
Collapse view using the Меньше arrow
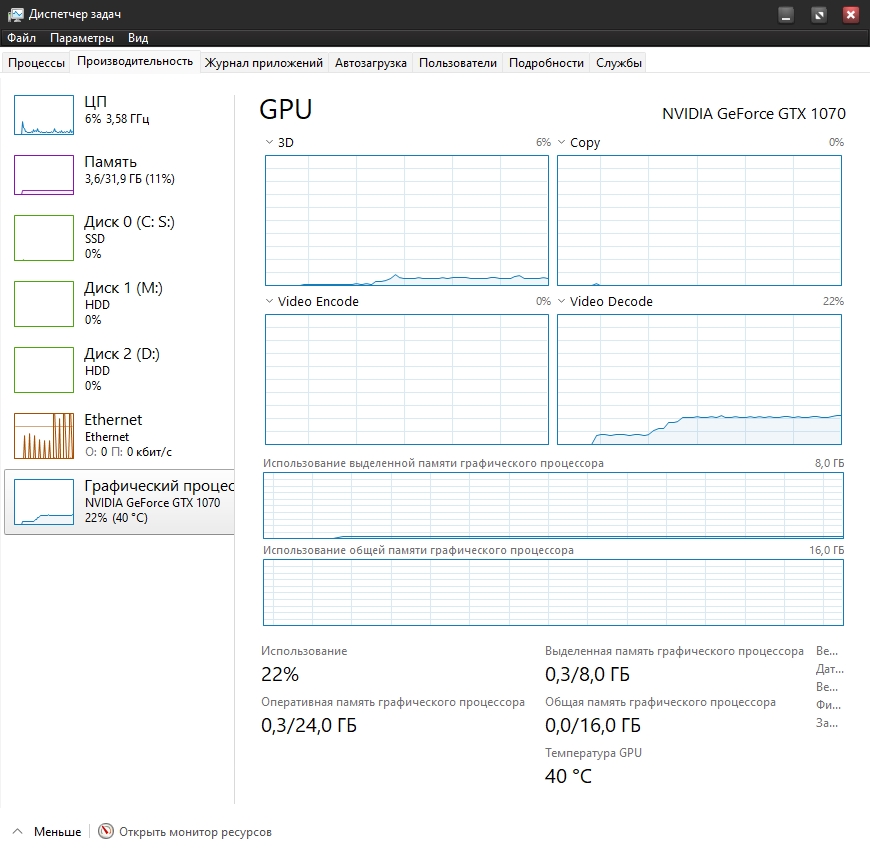[x=18, y=832]
